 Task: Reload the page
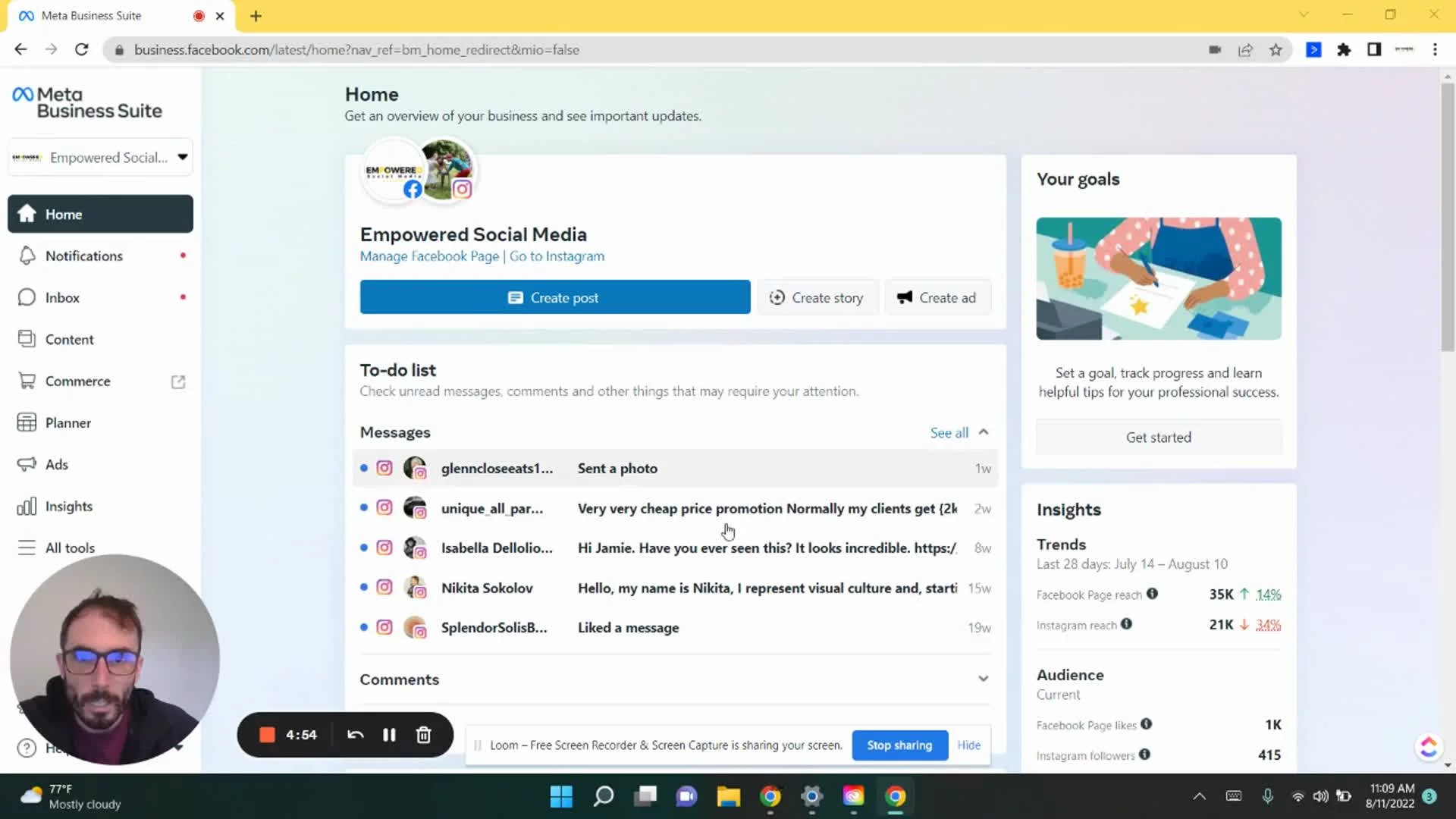click(x=81, y=49)
